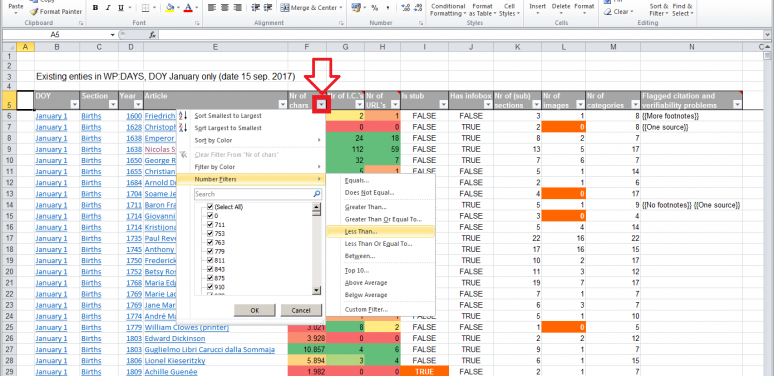This screenshot has width=774, height=376.
Task: Uncheck the 910 value checkbox
Action: [x=211, y=287]
